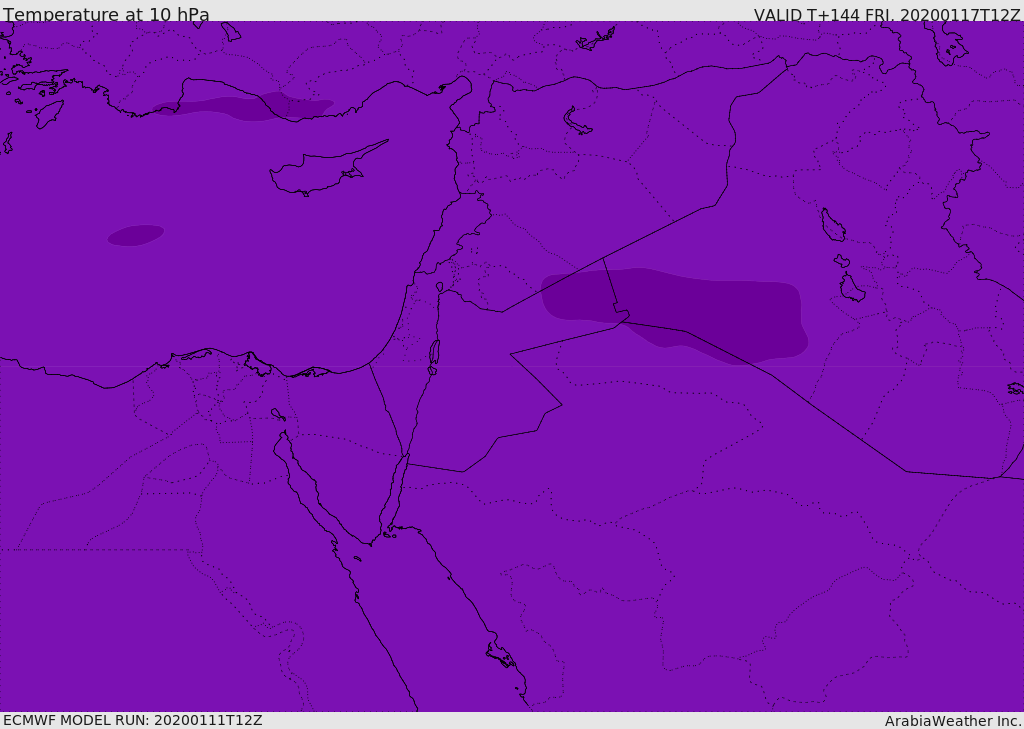Click the small dark oval patch in the Mediterranean

136,235
